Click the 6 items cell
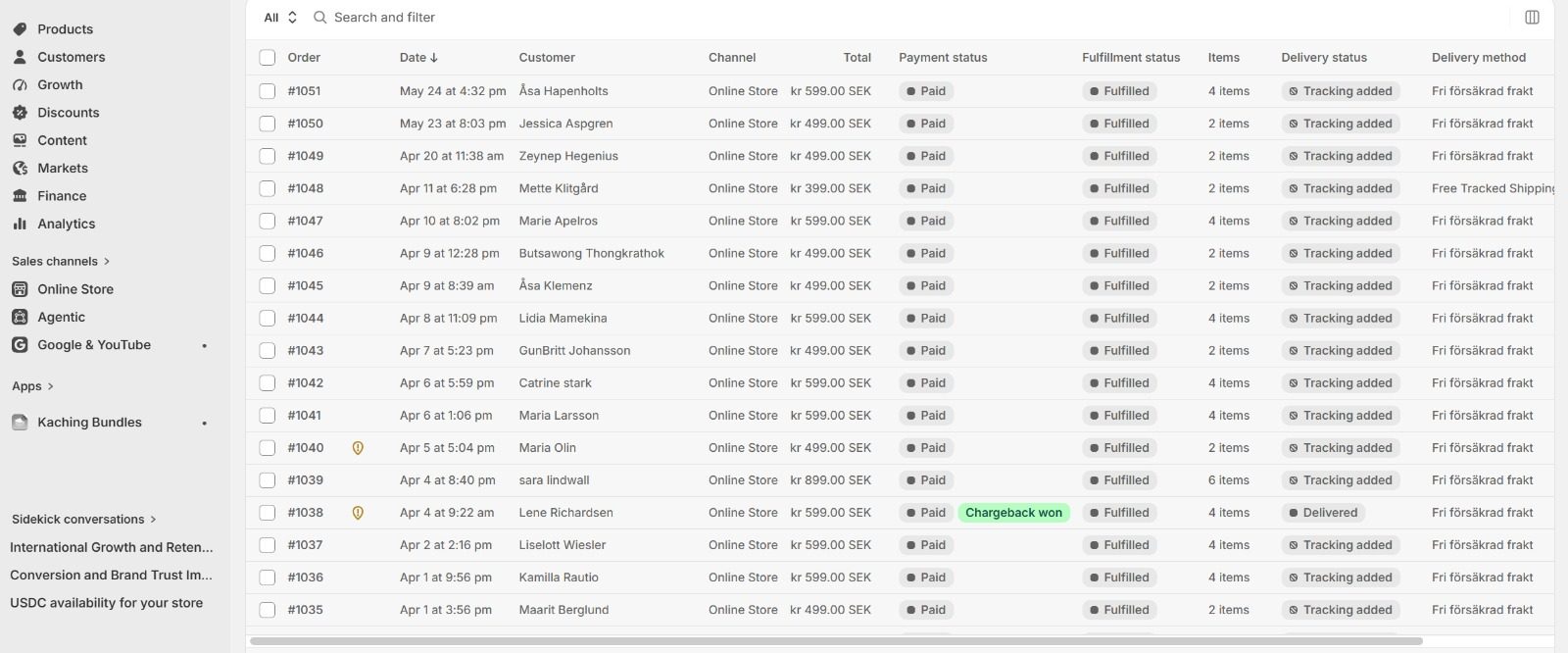Viewport: 1568px width, 653px height. (x=1228, y=480)
